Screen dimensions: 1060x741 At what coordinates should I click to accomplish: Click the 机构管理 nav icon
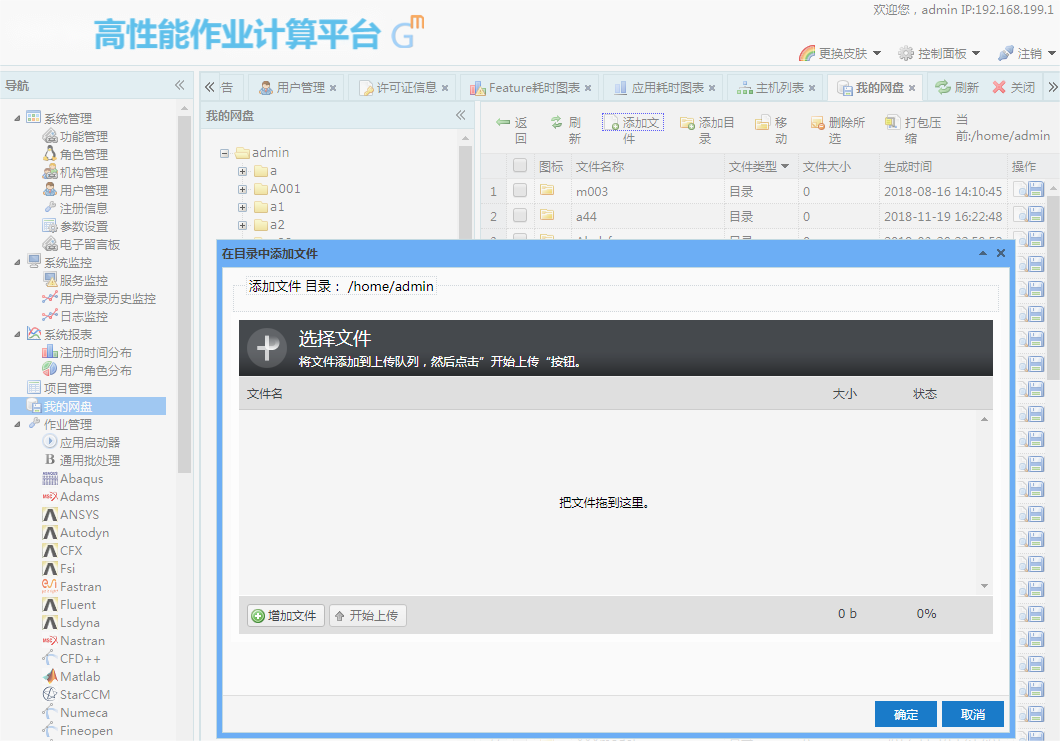[x=50, y=172]
